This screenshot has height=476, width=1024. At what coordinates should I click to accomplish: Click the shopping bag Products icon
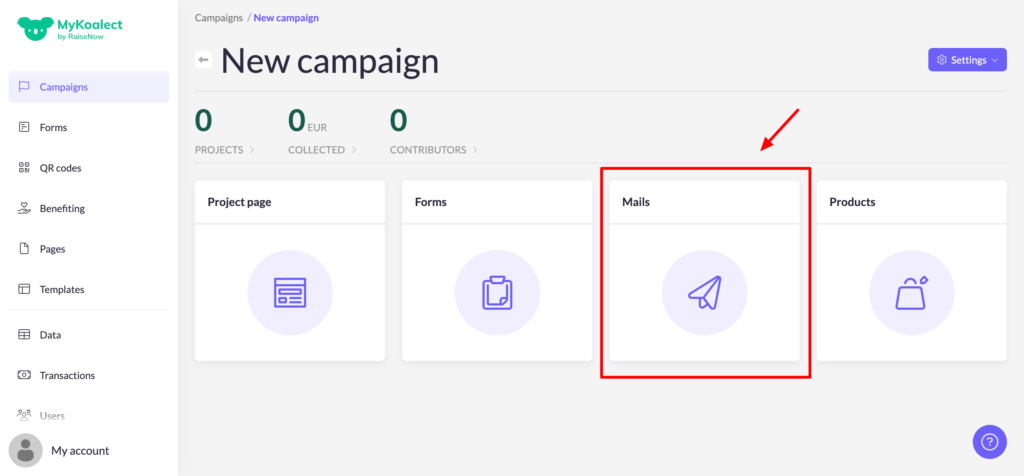pos(911,292)
